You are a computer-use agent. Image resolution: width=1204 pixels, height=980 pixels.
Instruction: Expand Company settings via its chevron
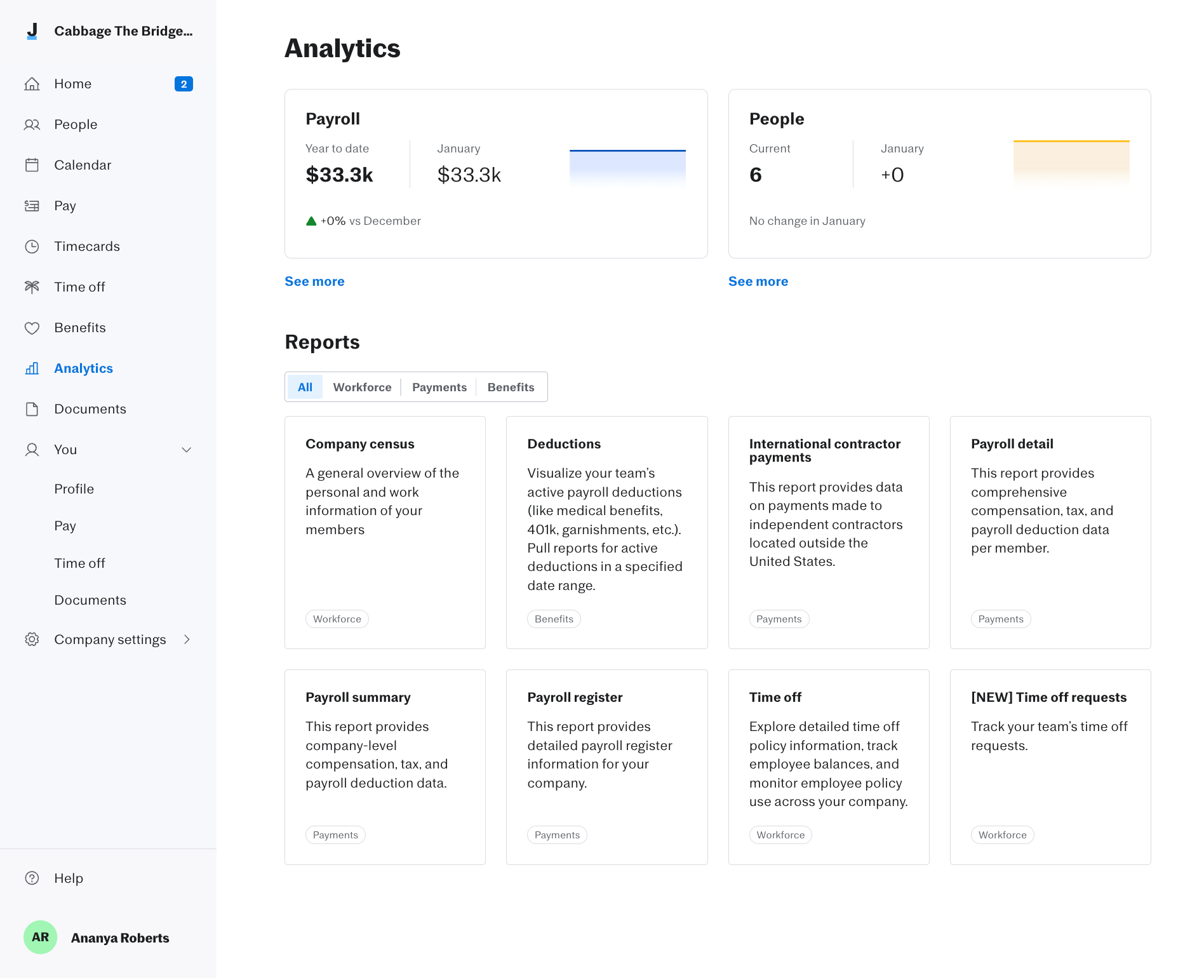pyautogui.click(x=186, y=640)
